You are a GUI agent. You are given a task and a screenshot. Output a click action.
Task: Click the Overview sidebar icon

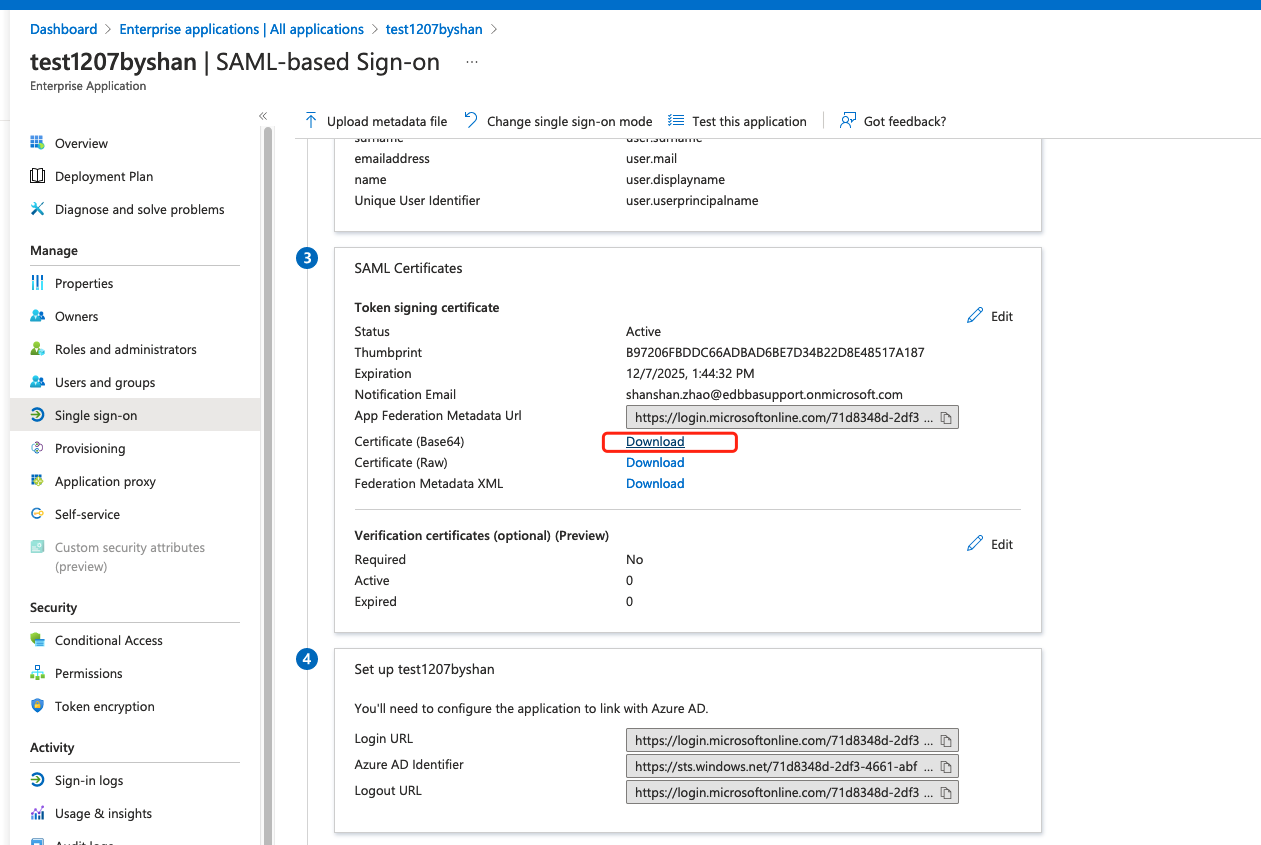37,143
